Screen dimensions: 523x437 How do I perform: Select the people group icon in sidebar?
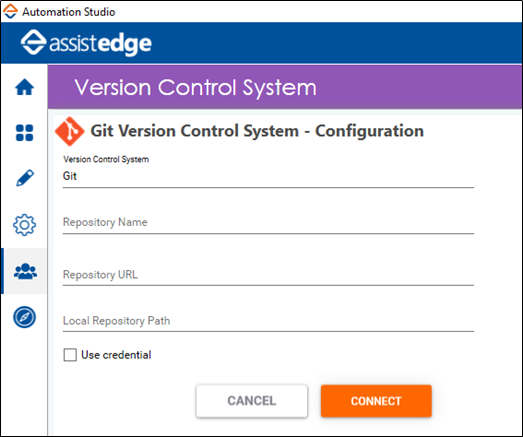[25, 271]
